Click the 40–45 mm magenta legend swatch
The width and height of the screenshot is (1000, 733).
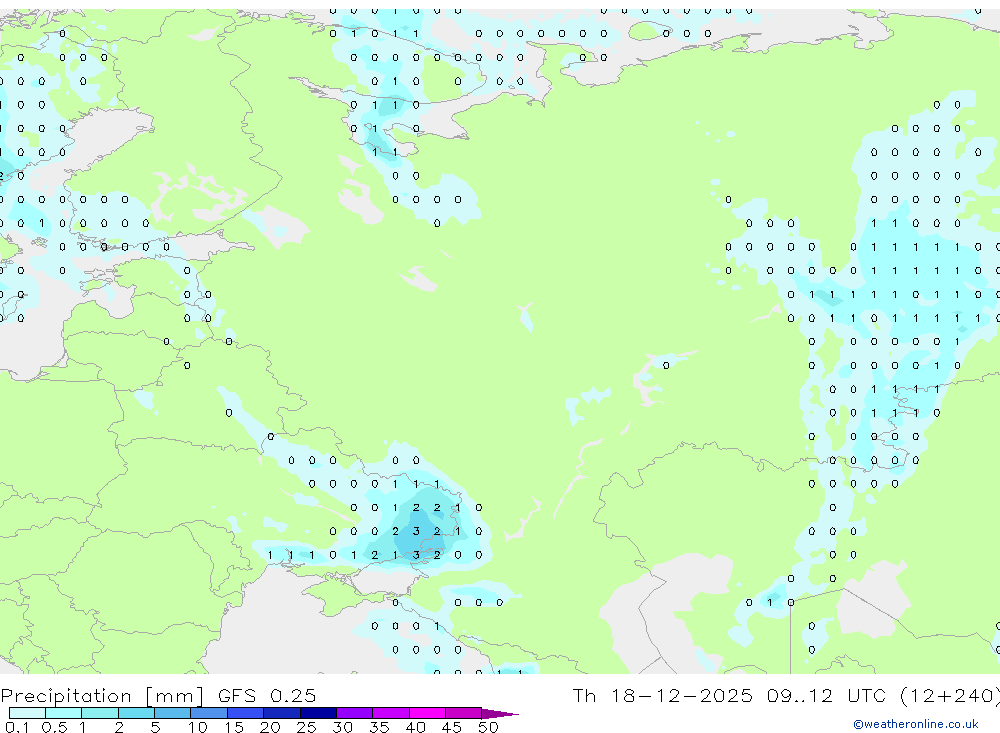[427, 713]
